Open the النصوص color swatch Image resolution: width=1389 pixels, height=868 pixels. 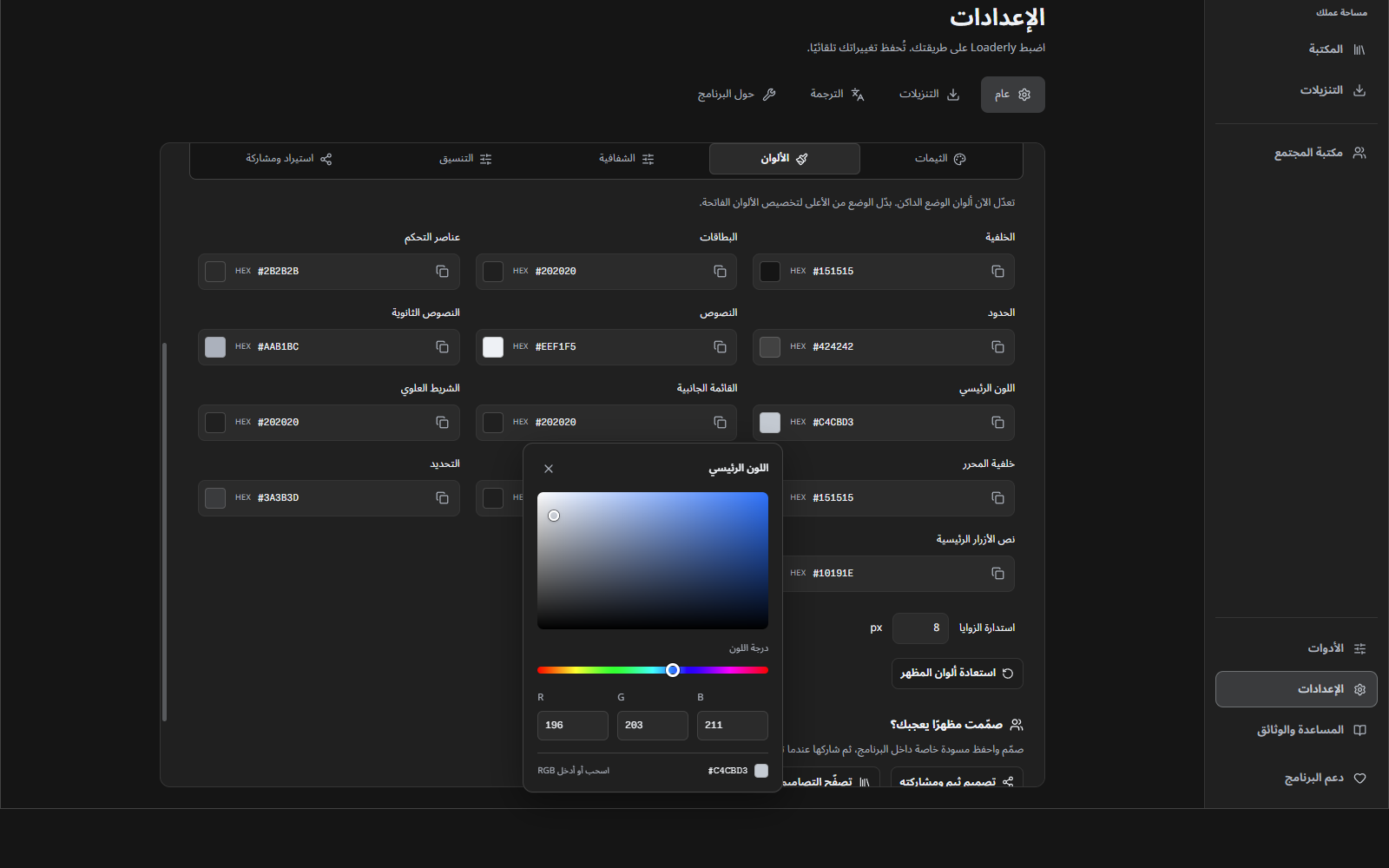[x=493, y=347]
